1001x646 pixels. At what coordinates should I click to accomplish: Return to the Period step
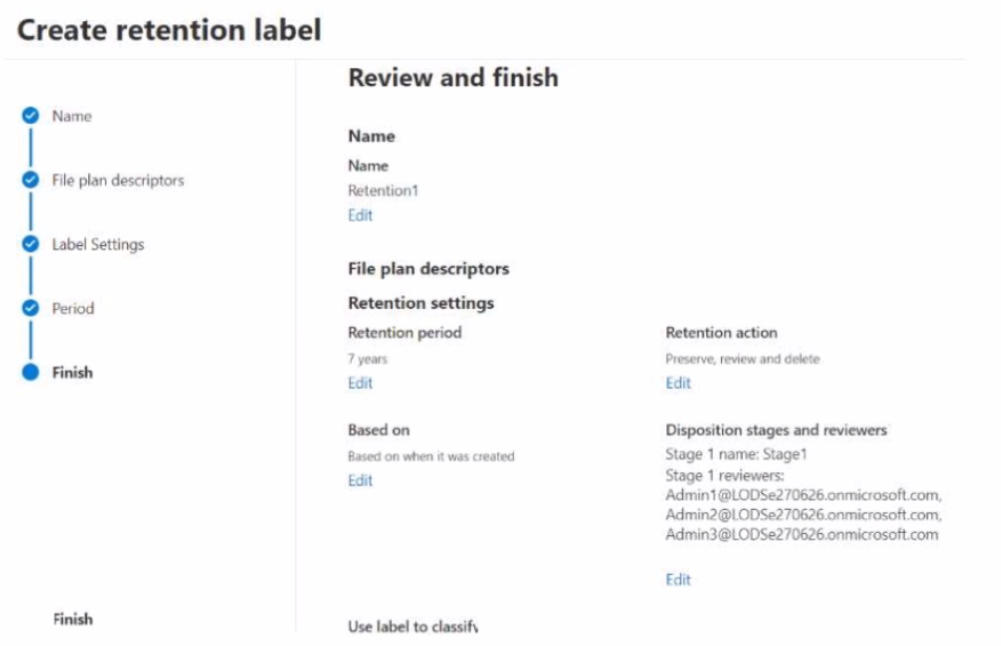click(73, 308)
